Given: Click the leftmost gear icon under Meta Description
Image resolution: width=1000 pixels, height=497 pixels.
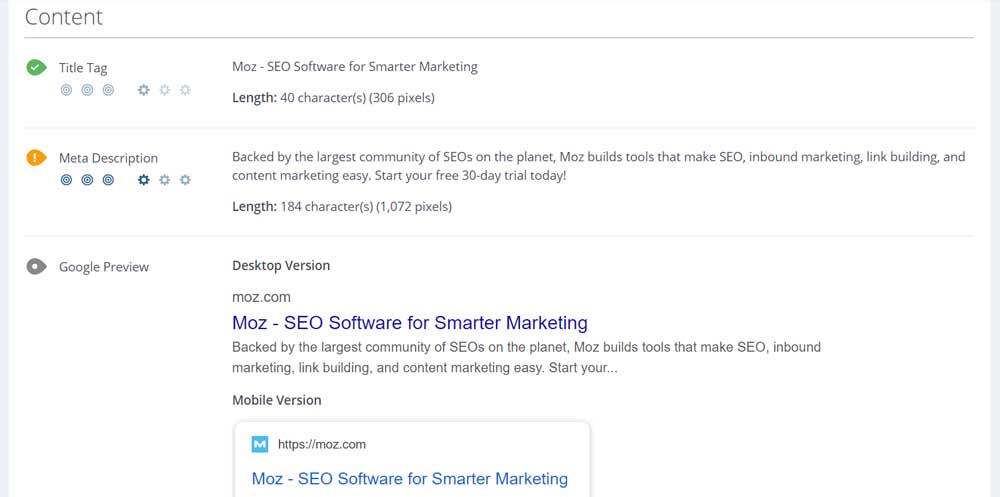Looking at the screenshot, I should (144, 180).
